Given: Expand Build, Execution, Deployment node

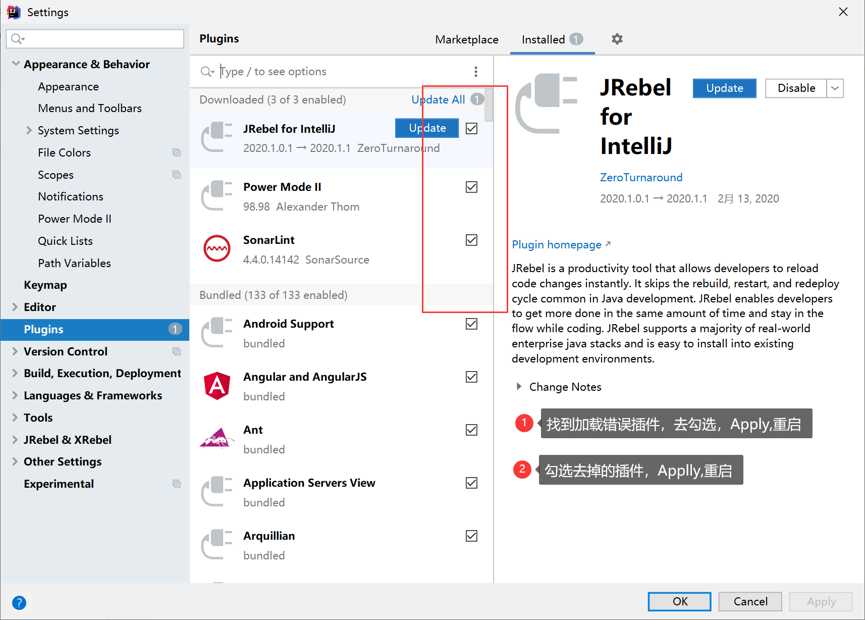Looking at the screenshot, I should 15,373.
